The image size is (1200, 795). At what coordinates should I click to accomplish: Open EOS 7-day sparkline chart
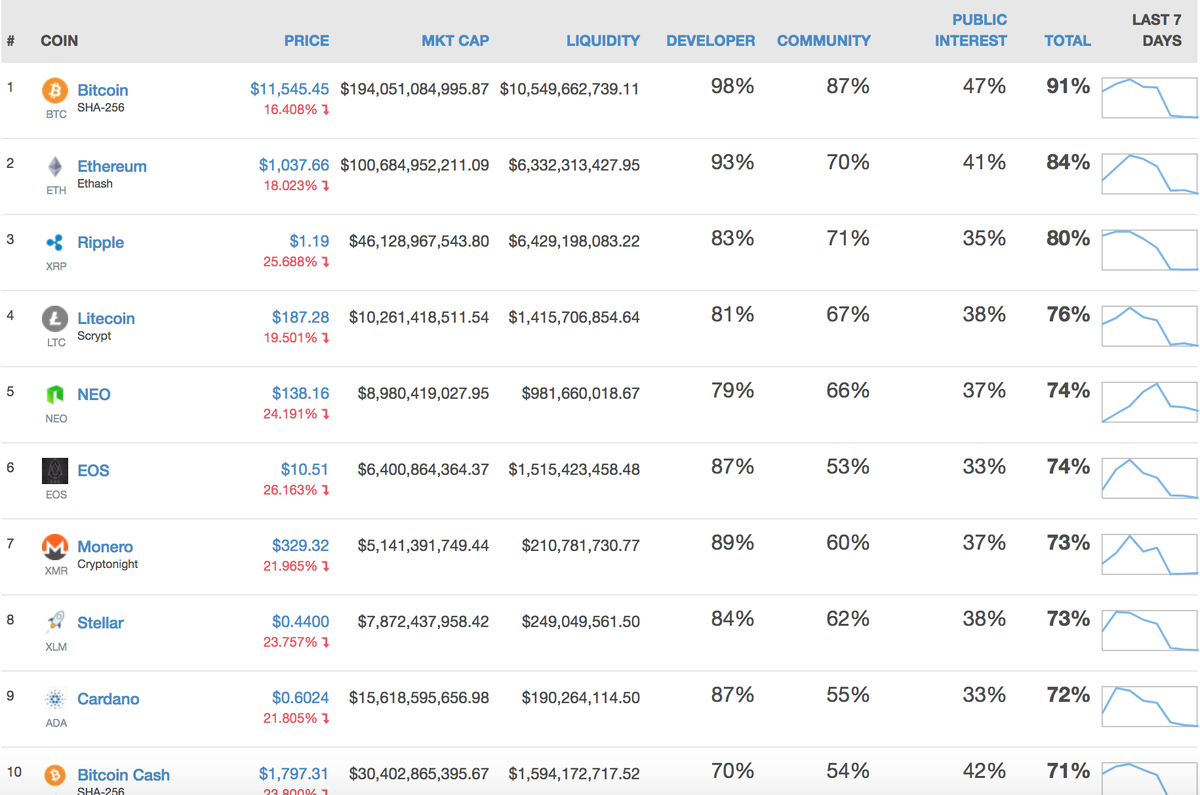click(1149, 477)
